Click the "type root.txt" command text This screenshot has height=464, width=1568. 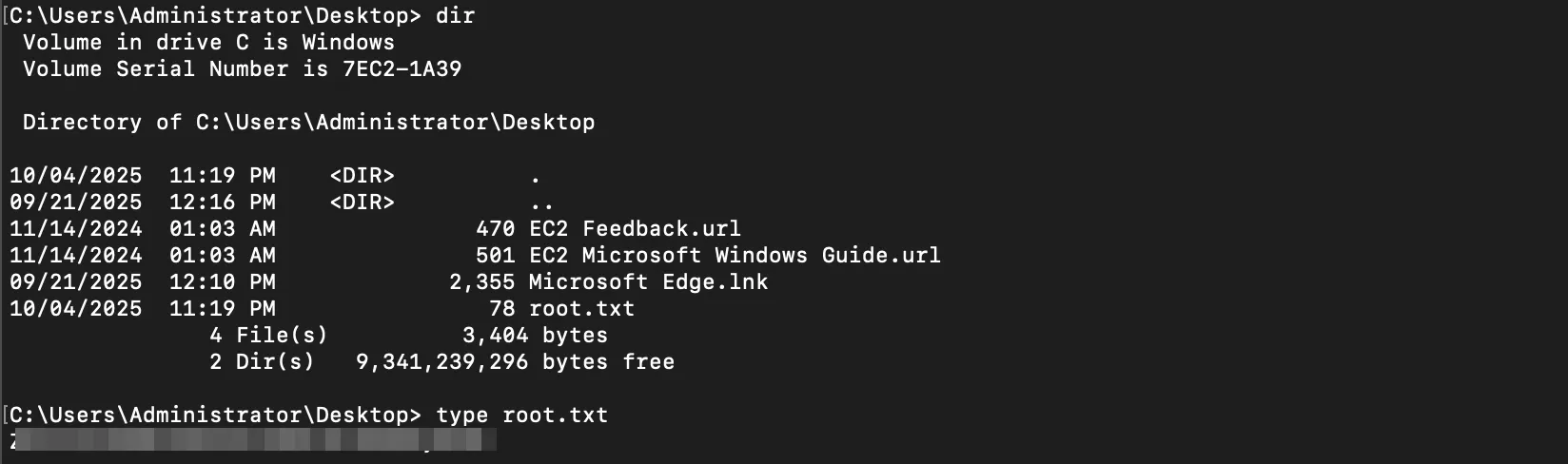(521, 416)
